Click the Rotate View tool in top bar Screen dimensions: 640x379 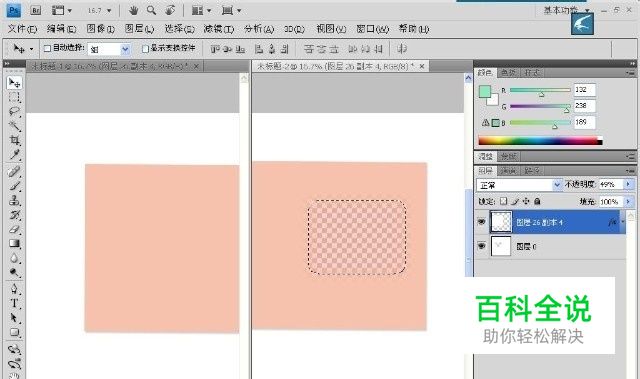tap(170, 10)
